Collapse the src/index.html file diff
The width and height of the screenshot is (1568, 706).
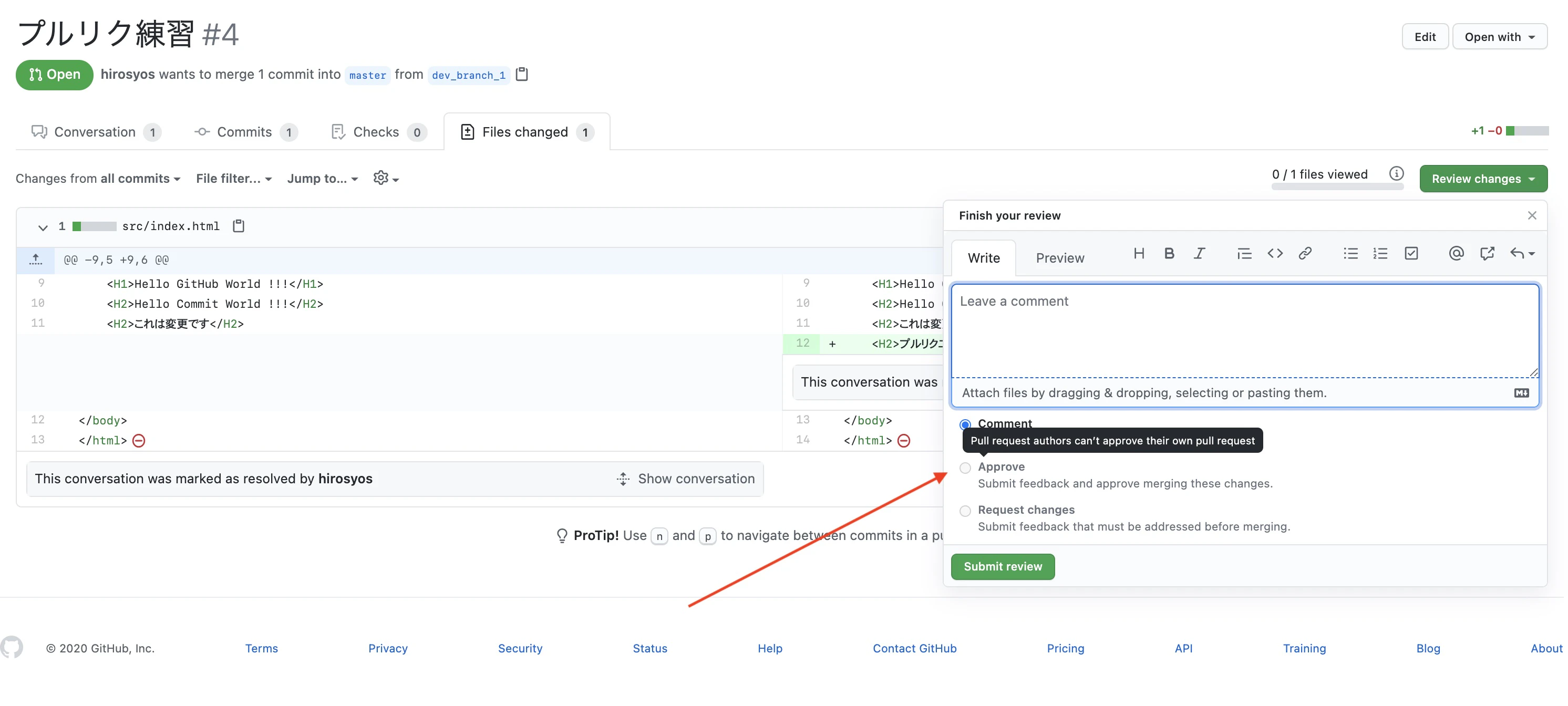click(43, 227)
